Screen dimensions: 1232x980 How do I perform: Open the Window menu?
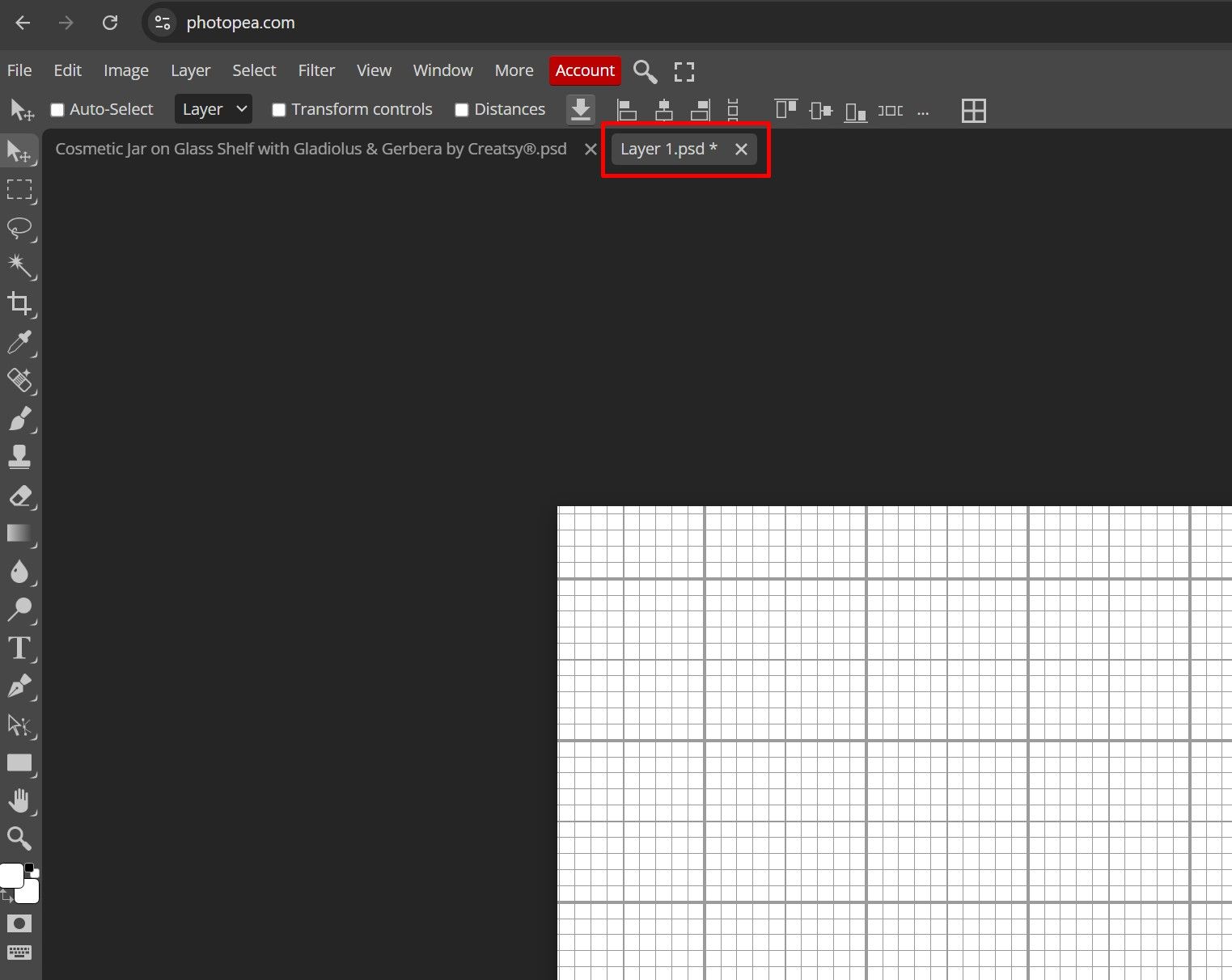point(443,70)
